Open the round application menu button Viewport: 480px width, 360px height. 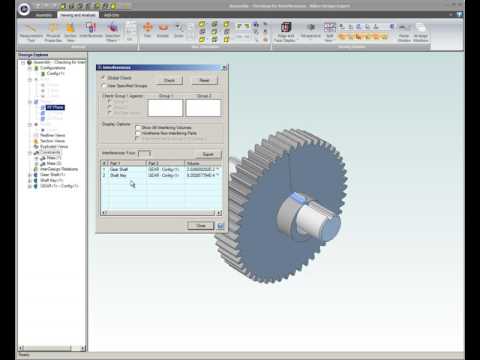pyautogui.click(x=24, y=9)
